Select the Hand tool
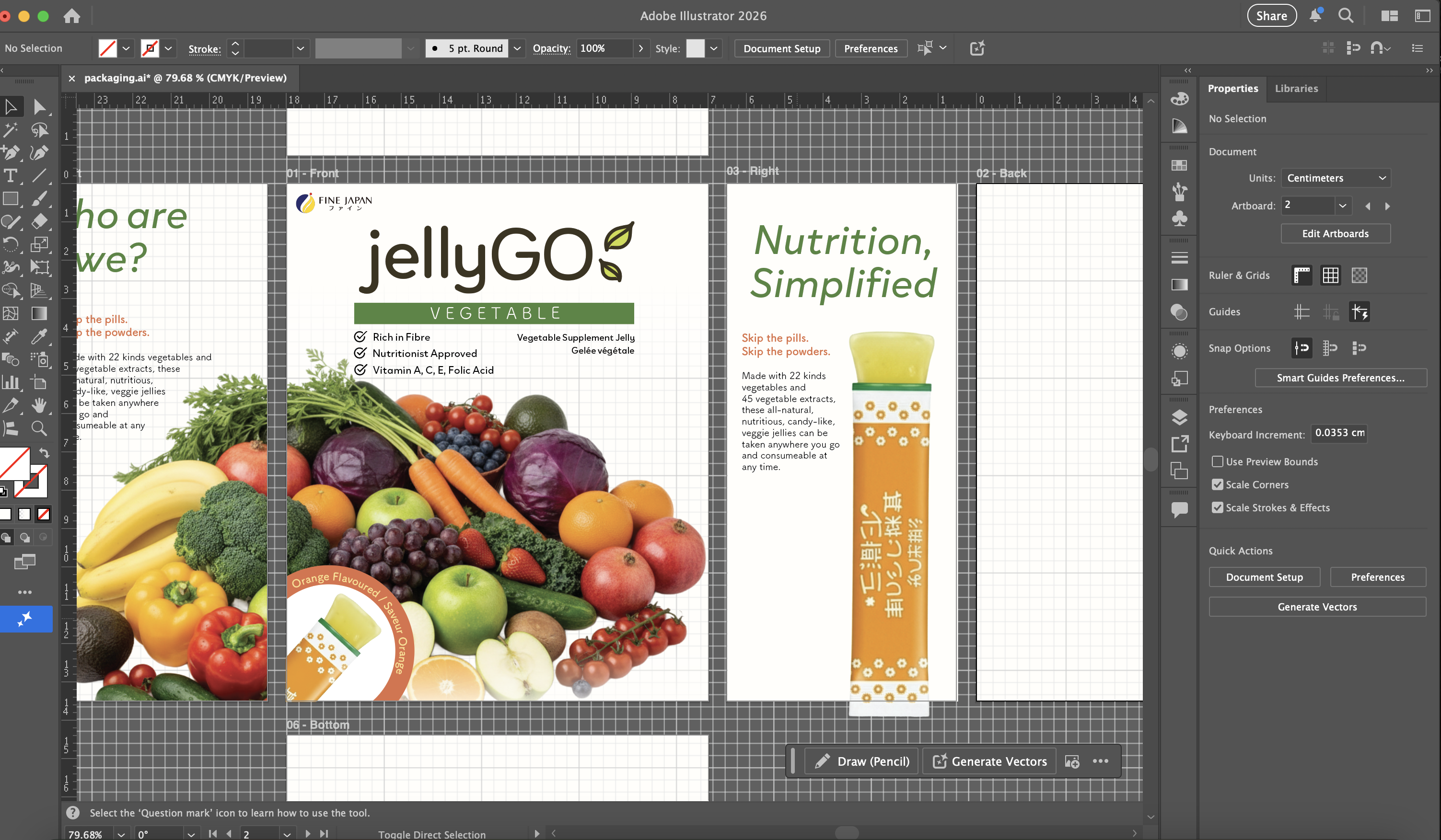1441x840 pixels. click(x=39, y=405)
